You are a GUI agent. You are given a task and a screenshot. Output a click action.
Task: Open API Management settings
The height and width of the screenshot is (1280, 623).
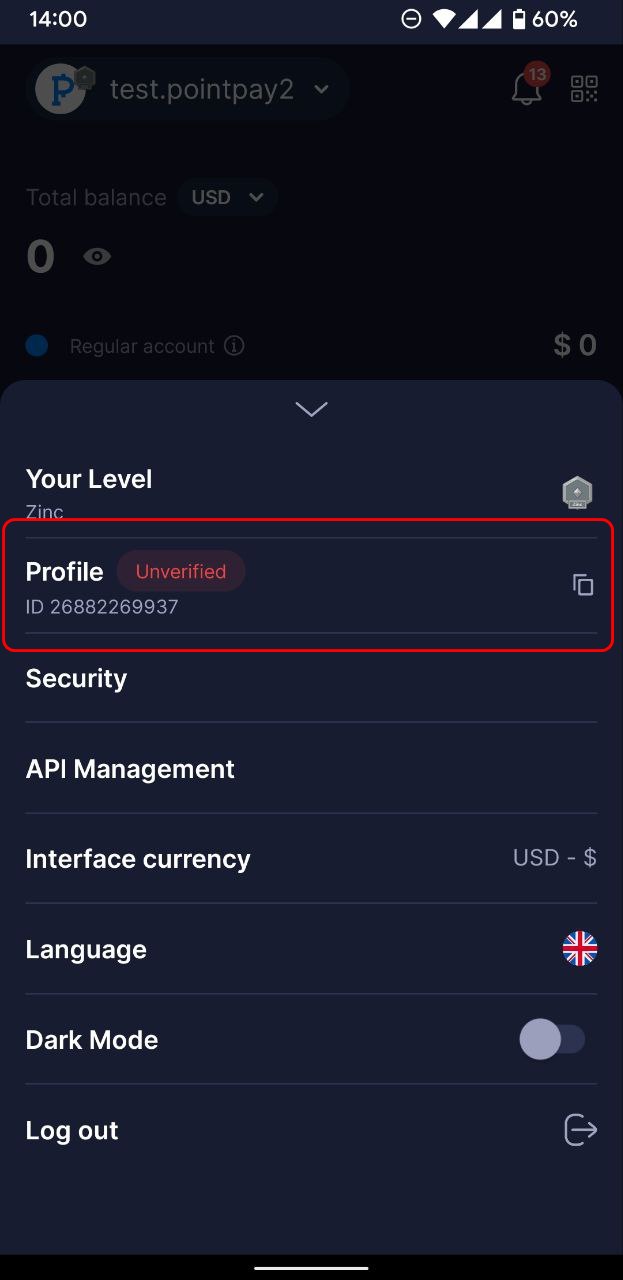(130, 768)
